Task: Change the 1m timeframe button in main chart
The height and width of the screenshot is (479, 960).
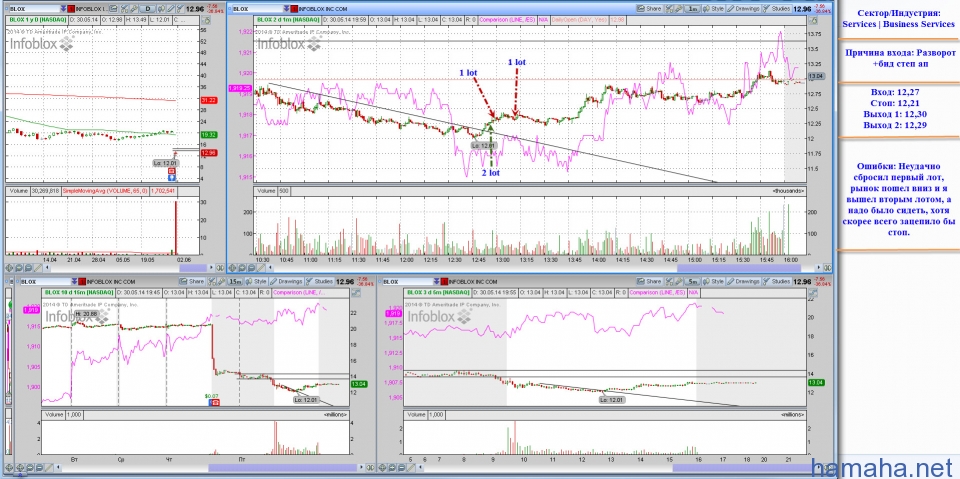Action: 692,9
